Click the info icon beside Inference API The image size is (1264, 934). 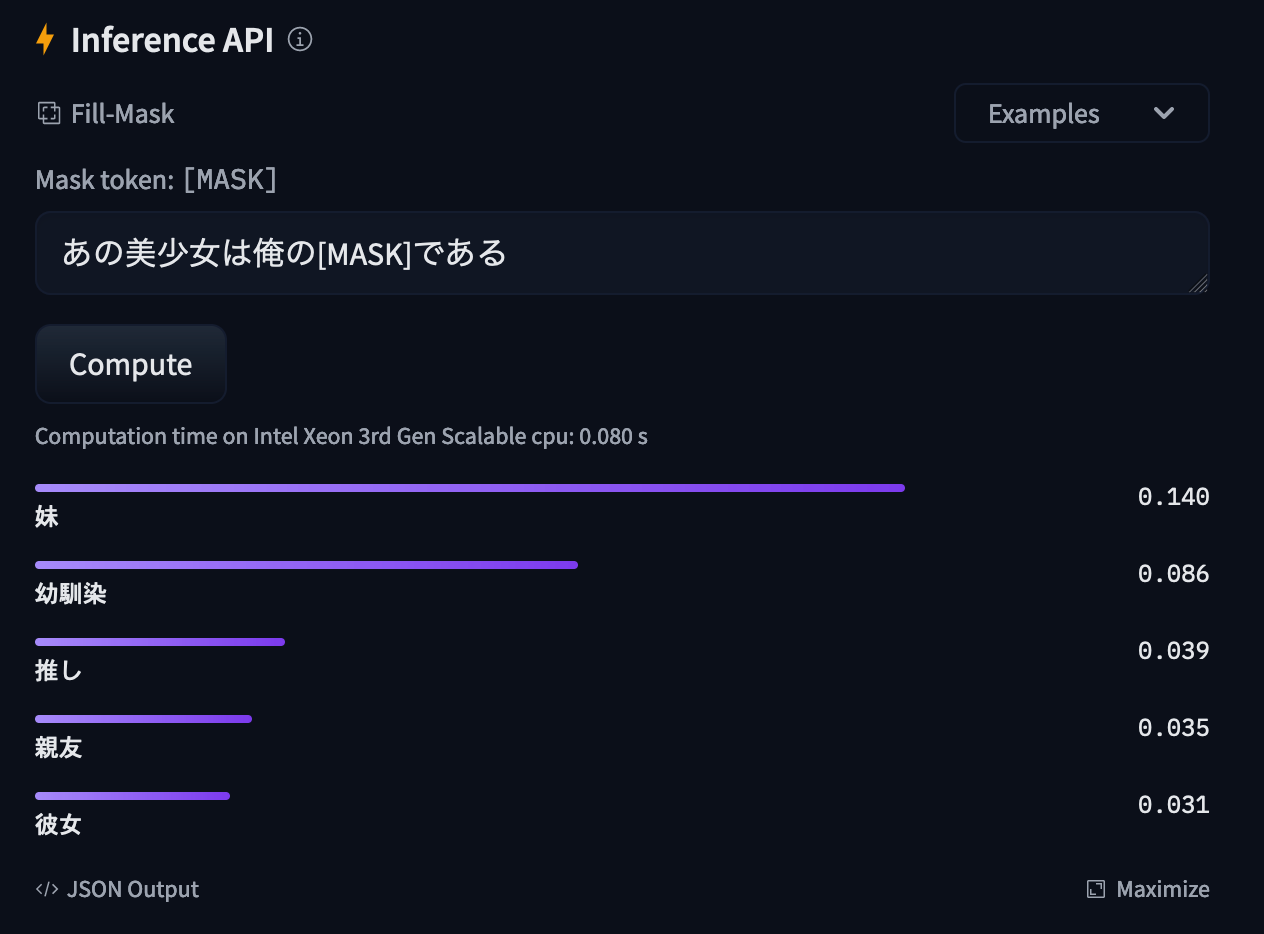[x=300, y=40]
